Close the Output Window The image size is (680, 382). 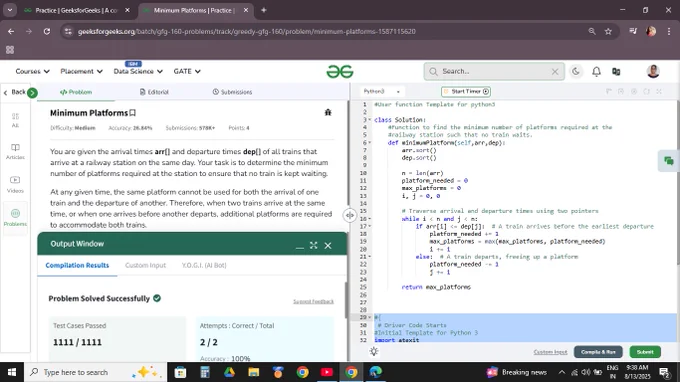tap(328, 246)
